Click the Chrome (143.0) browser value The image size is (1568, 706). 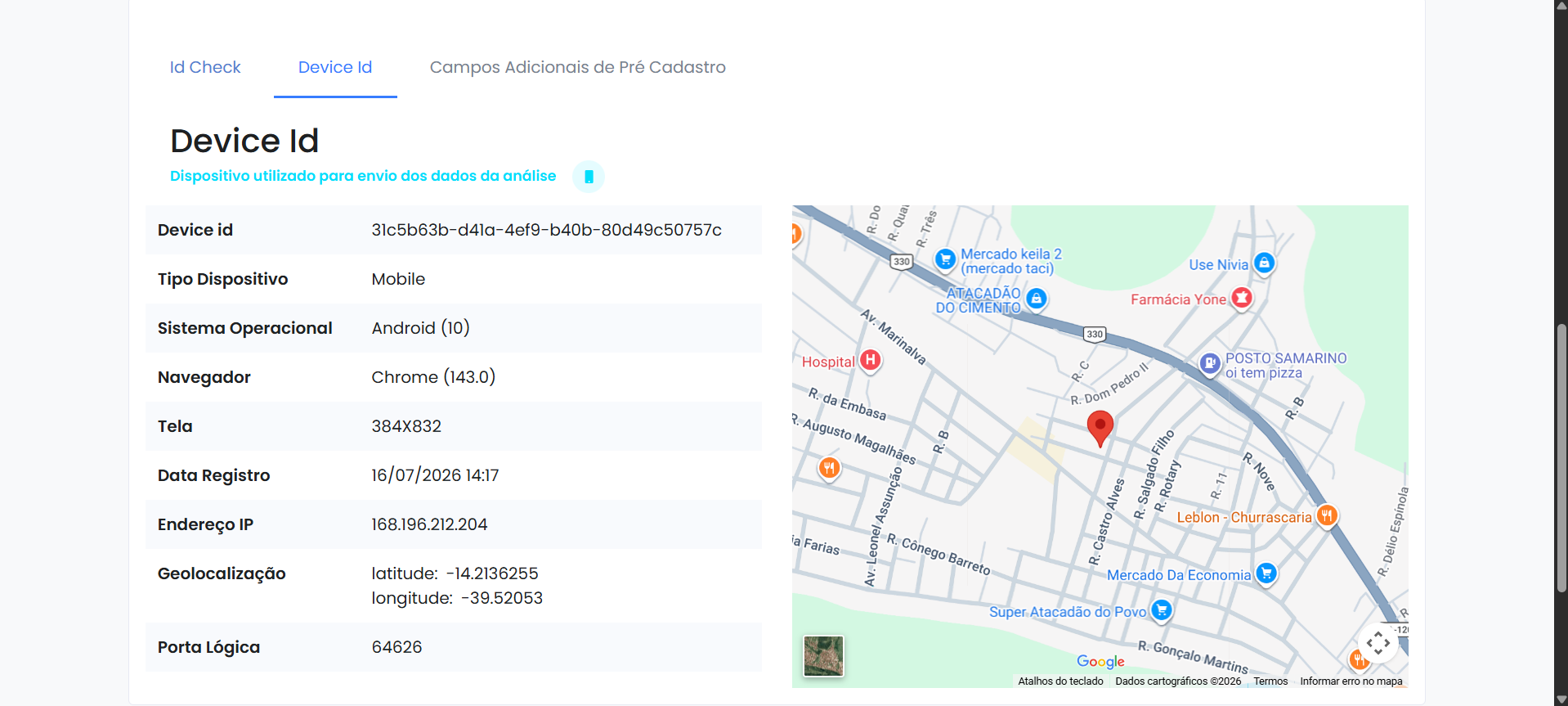pos(433,377)
